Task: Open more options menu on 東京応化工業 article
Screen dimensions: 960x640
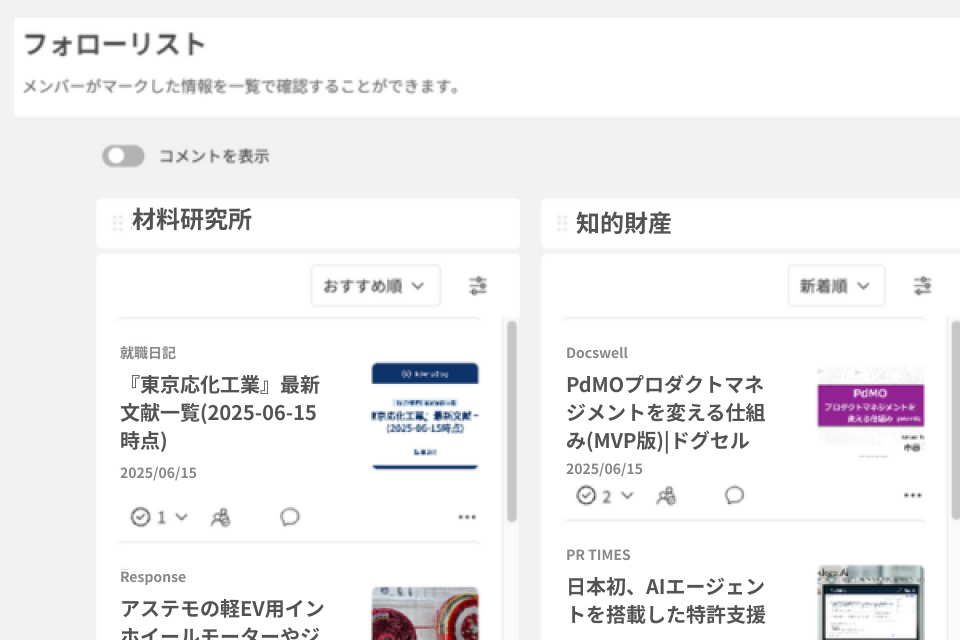Action: pos(467,518)
